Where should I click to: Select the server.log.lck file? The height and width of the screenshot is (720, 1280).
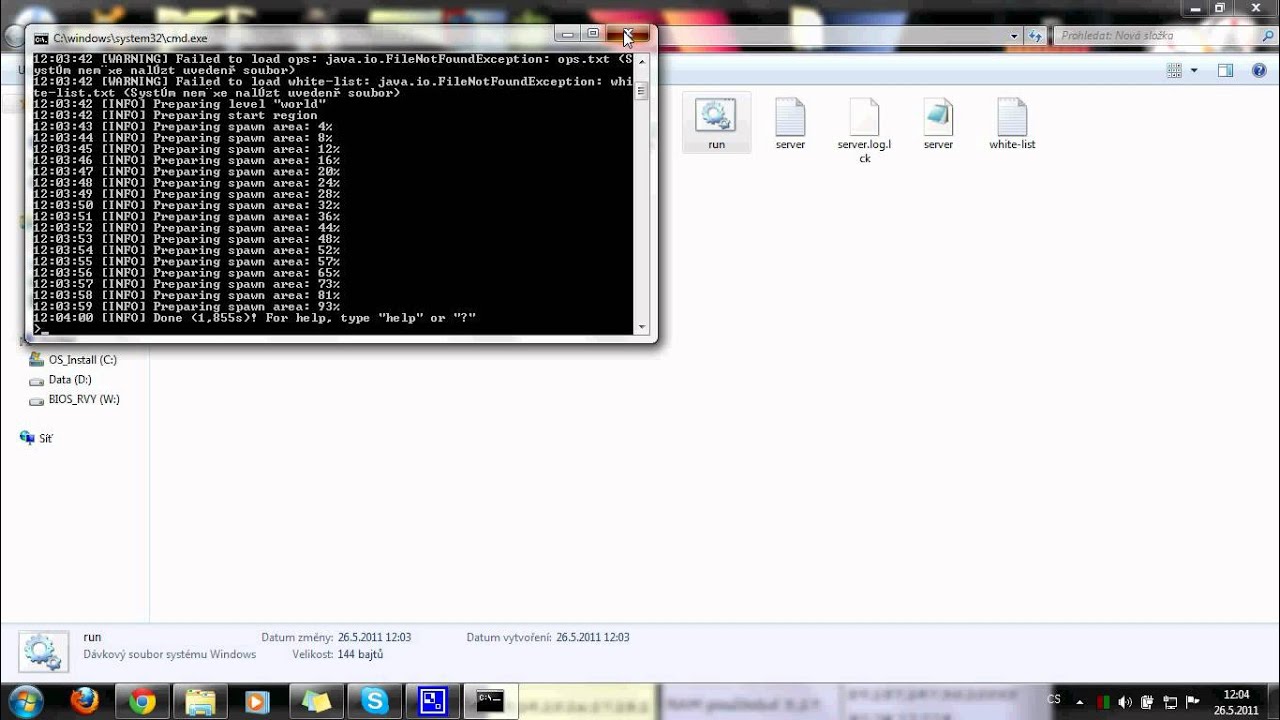tap(864, 130)
